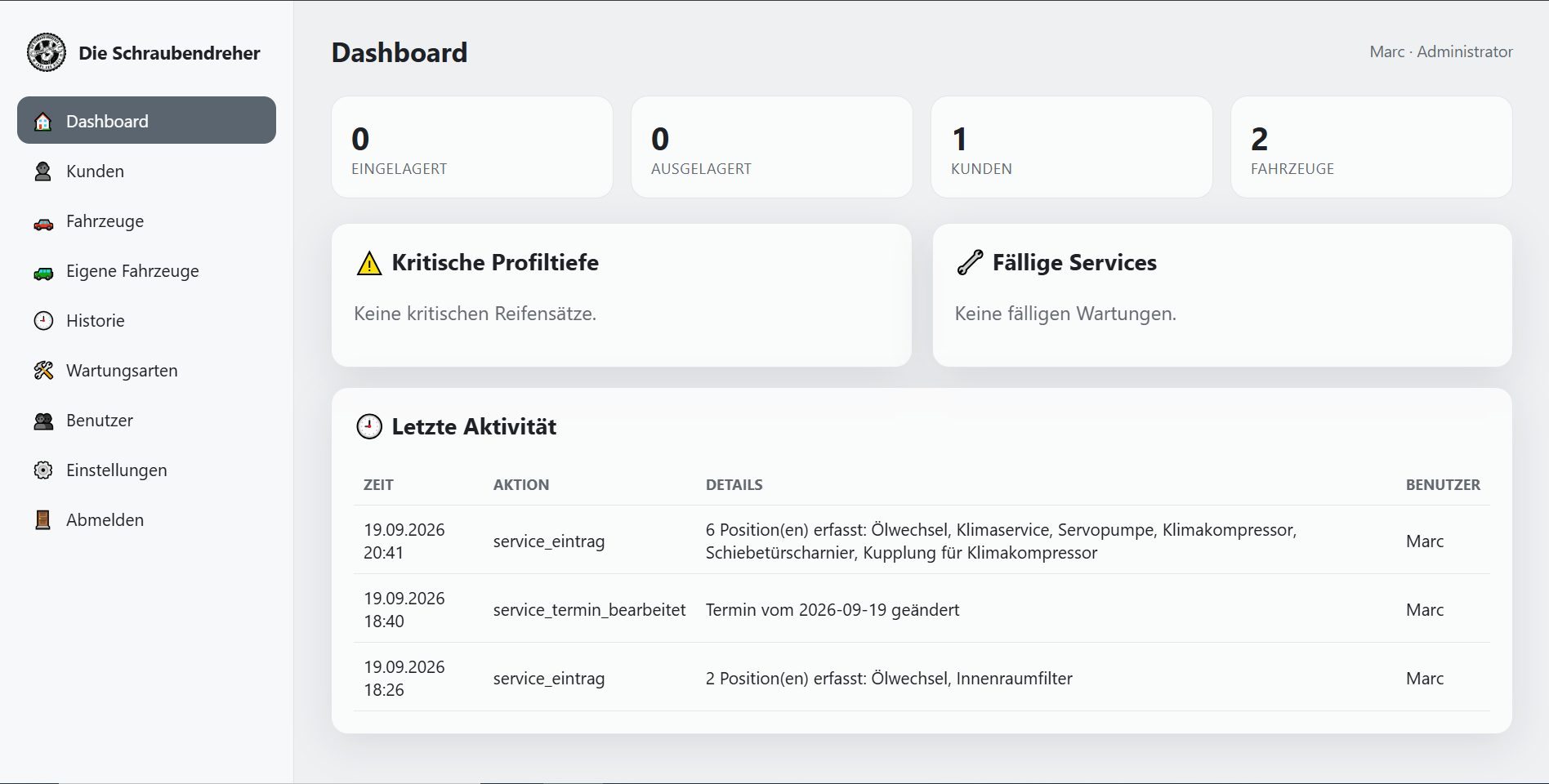1549x784 pixels.
Task: Click the door icon beside Abmelden
Action: (43, 520)
